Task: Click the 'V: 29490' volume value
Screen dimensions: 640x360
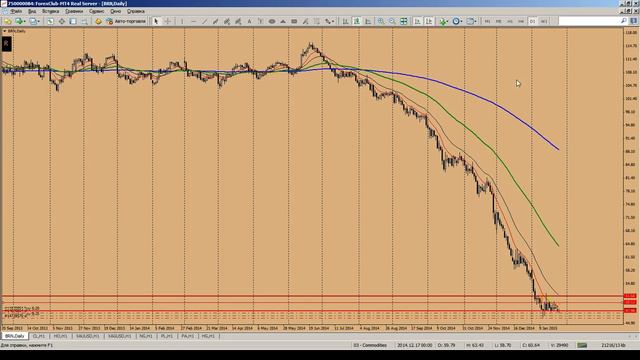Action: click(559, 345)
